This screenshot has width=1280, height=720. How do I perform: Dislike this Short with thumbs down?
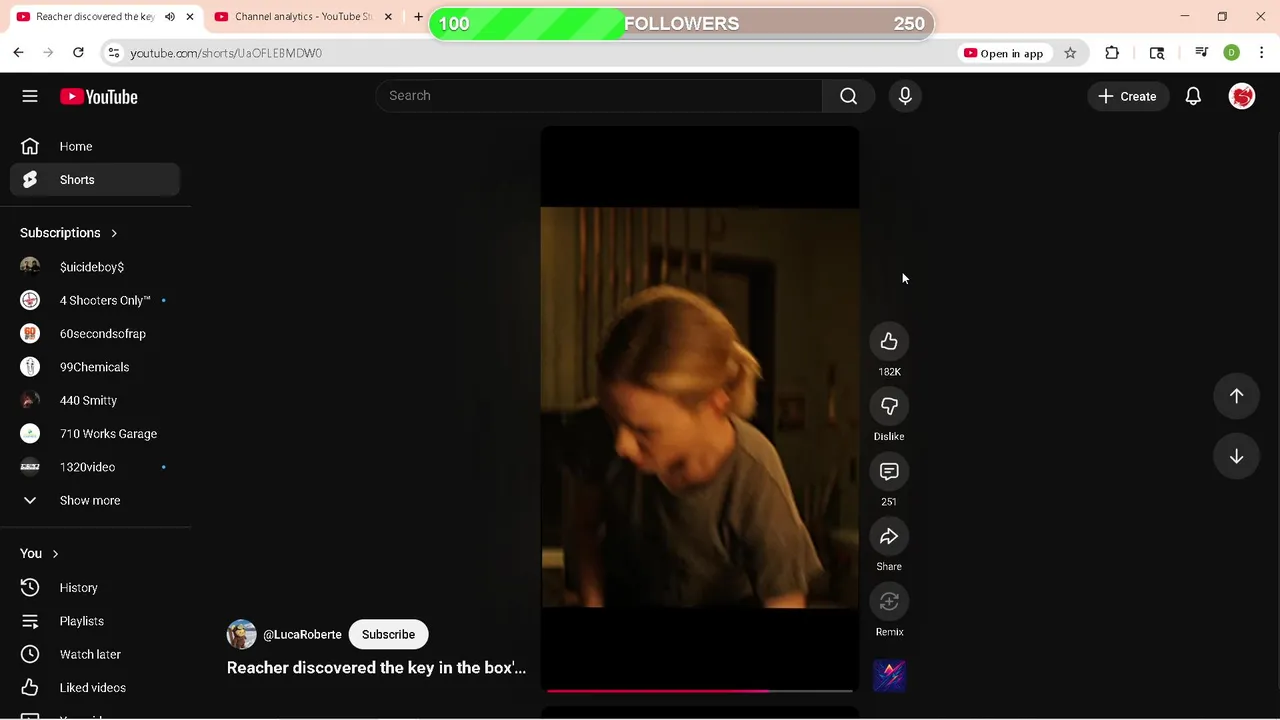[889, 407]
